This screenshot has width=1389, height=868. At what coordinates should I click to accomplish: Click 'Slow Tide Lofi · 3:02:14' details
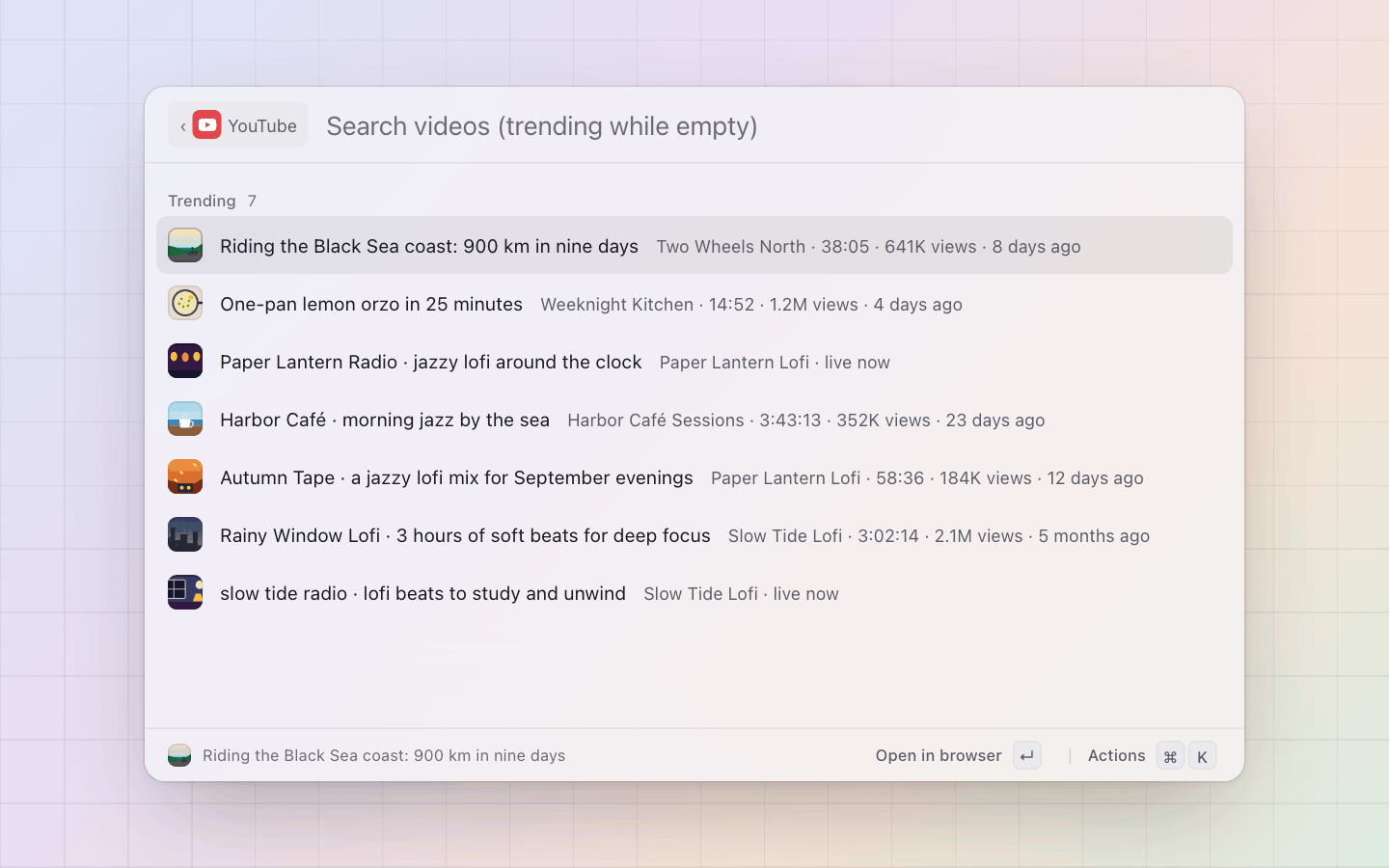click(939, 536)
